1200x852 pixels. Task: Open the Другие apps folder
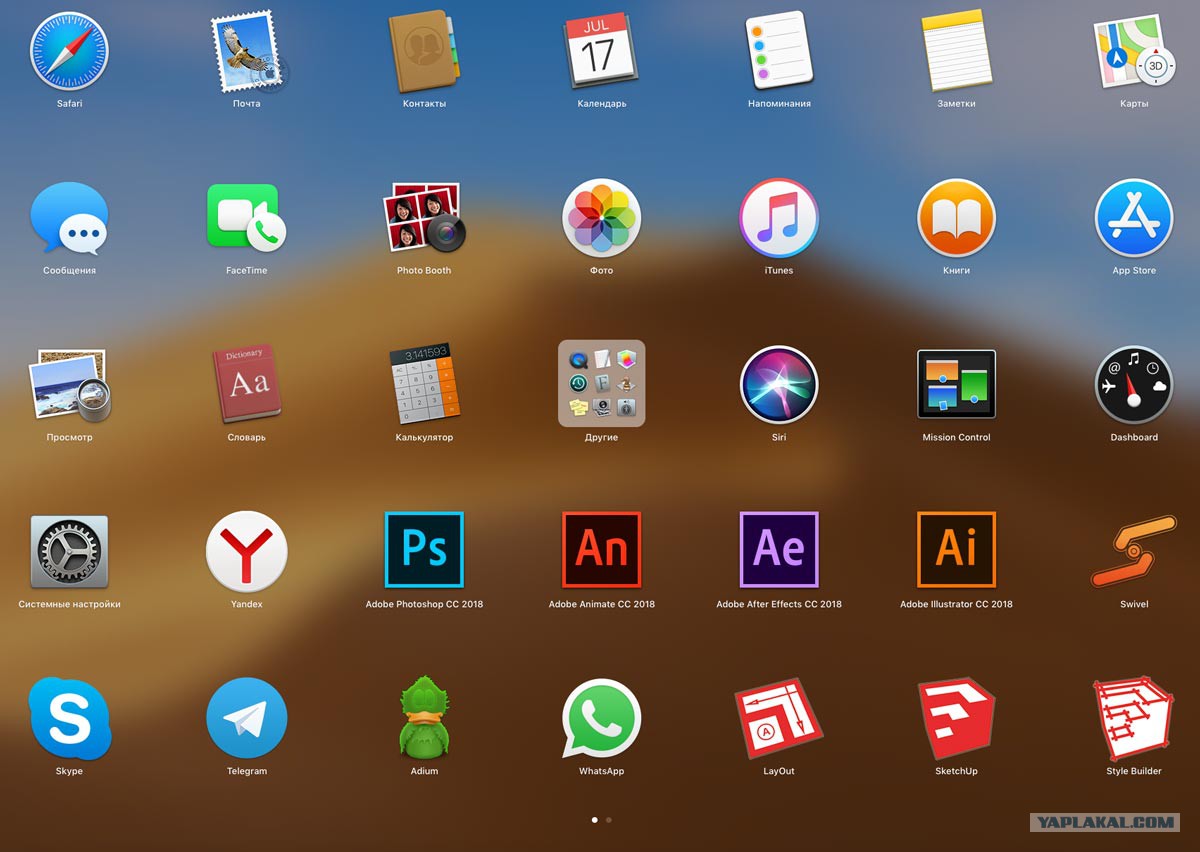(601, 384)
